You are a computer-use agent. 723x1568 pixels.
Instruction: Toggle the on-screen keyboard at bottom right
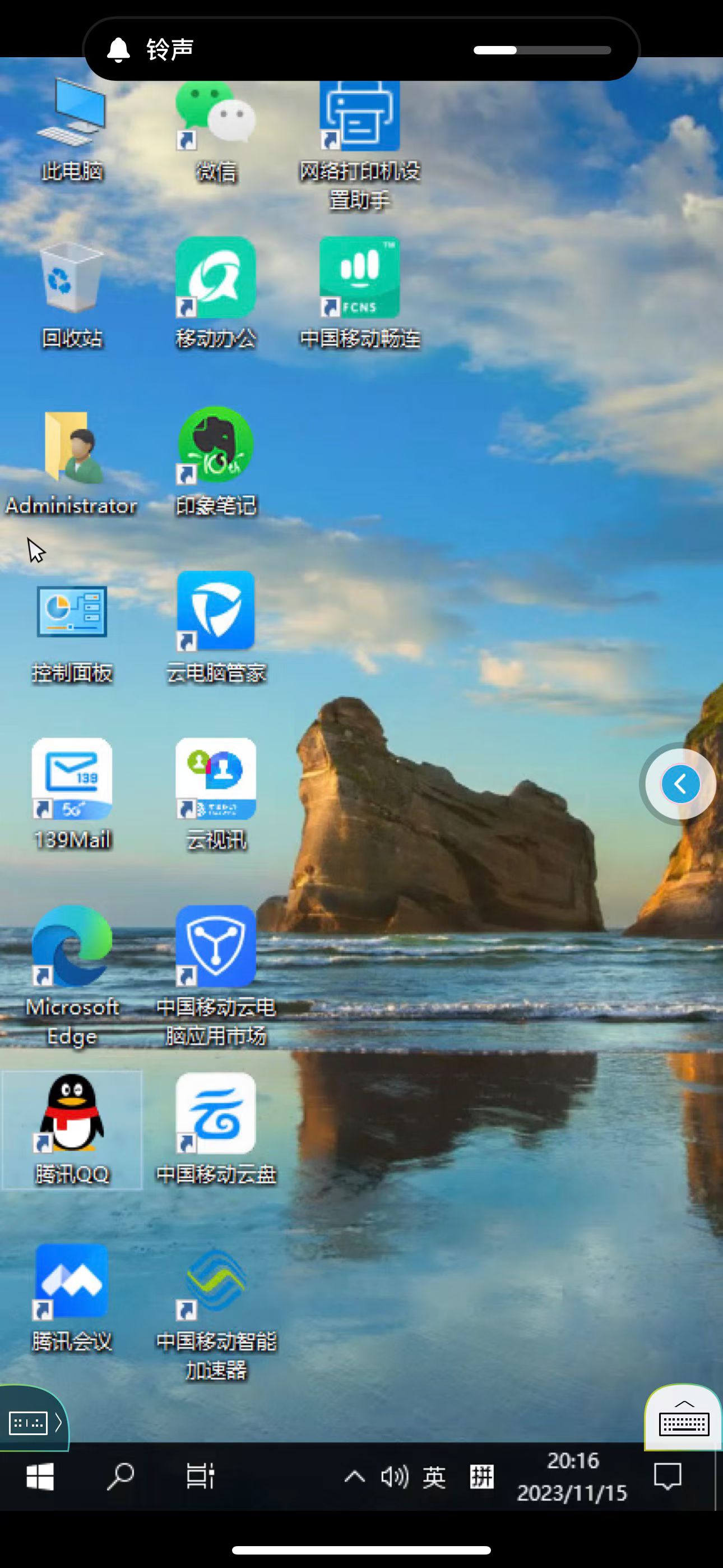click(684, 1419)
